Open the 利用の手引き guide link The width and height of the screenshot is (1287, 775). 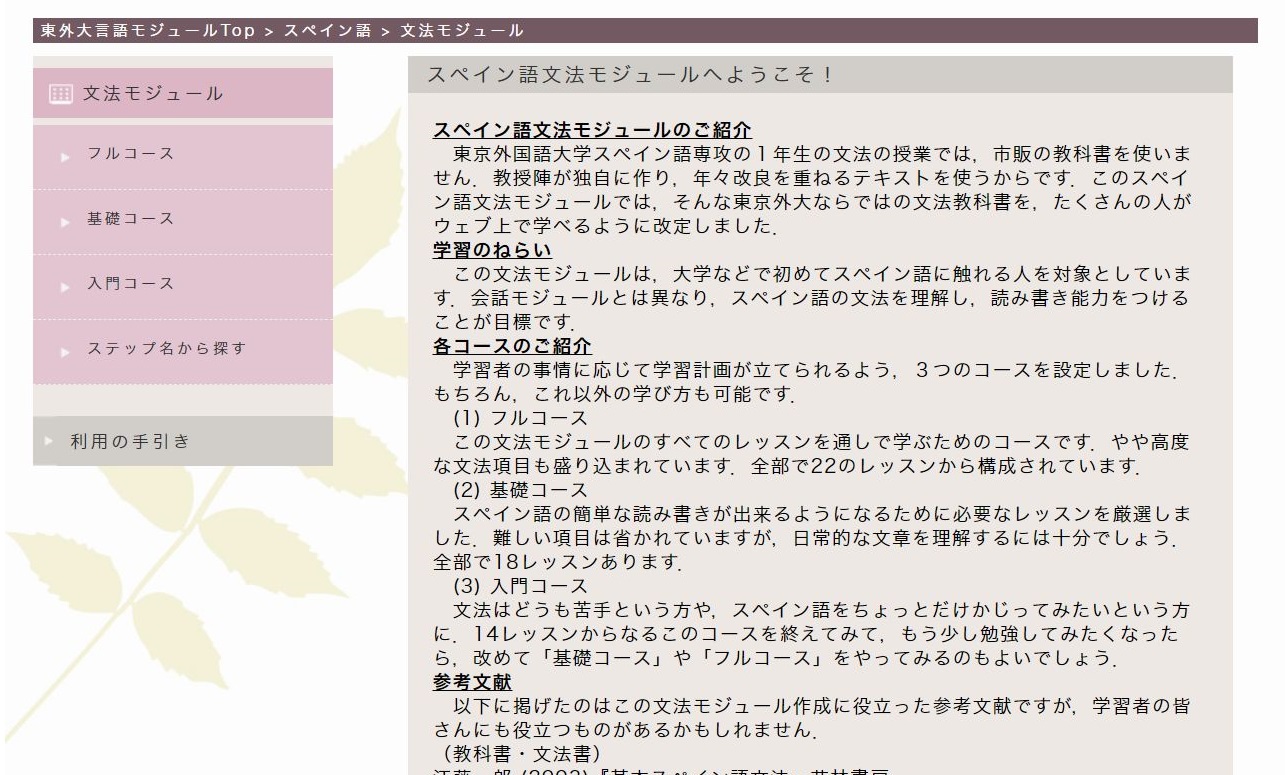tap(130, 441)
